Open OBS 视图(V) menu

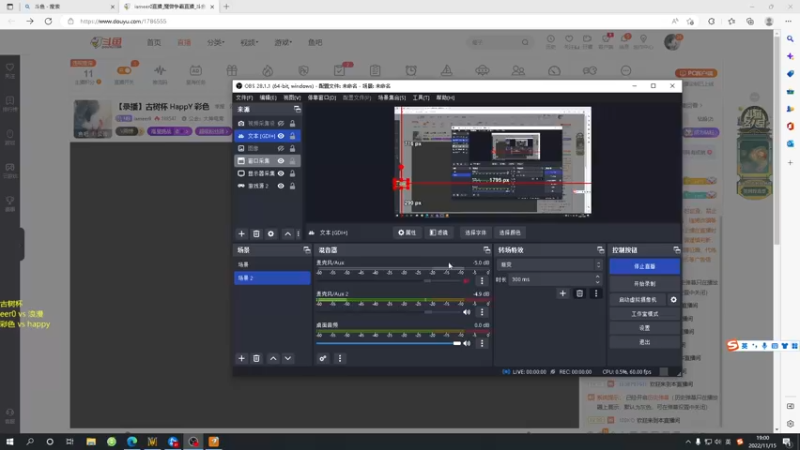(292, 97)
